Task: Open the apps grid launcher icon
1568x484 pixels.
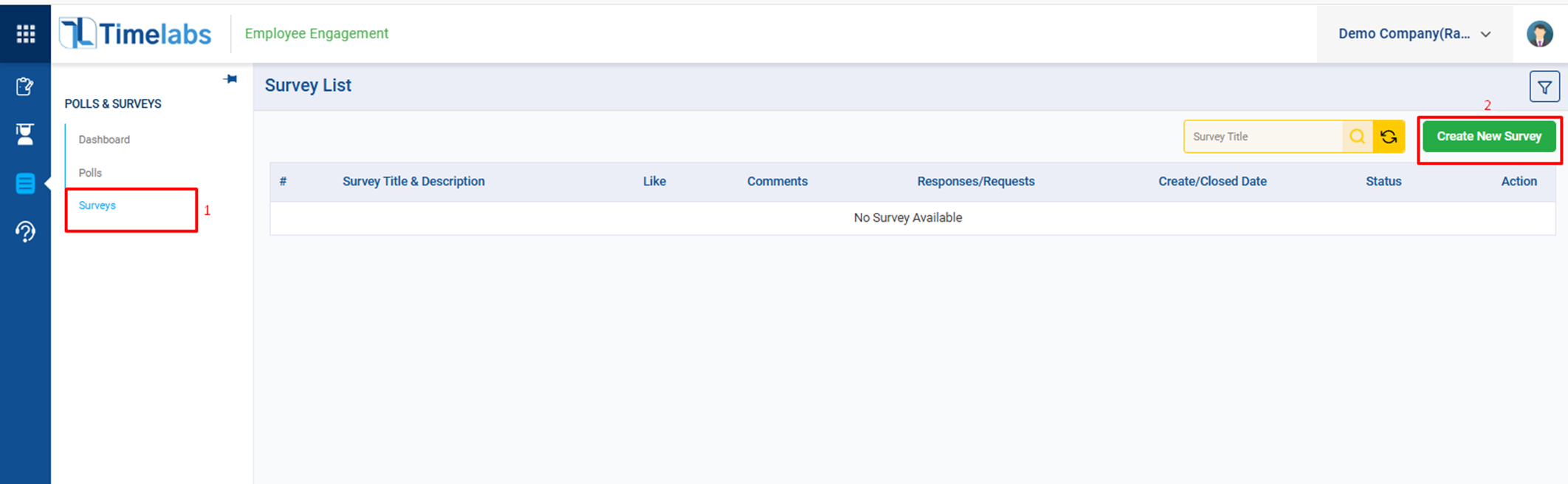Action: coord(26,33)
